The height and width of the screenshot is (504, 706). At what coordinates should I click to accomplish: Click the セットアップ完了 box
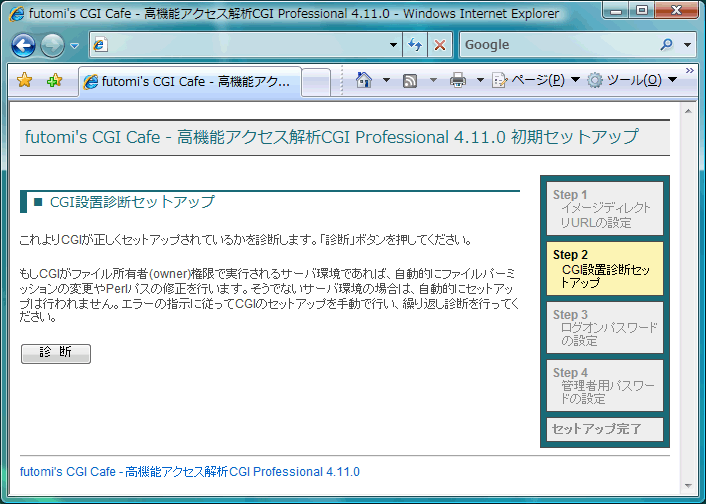coord(605,429)
